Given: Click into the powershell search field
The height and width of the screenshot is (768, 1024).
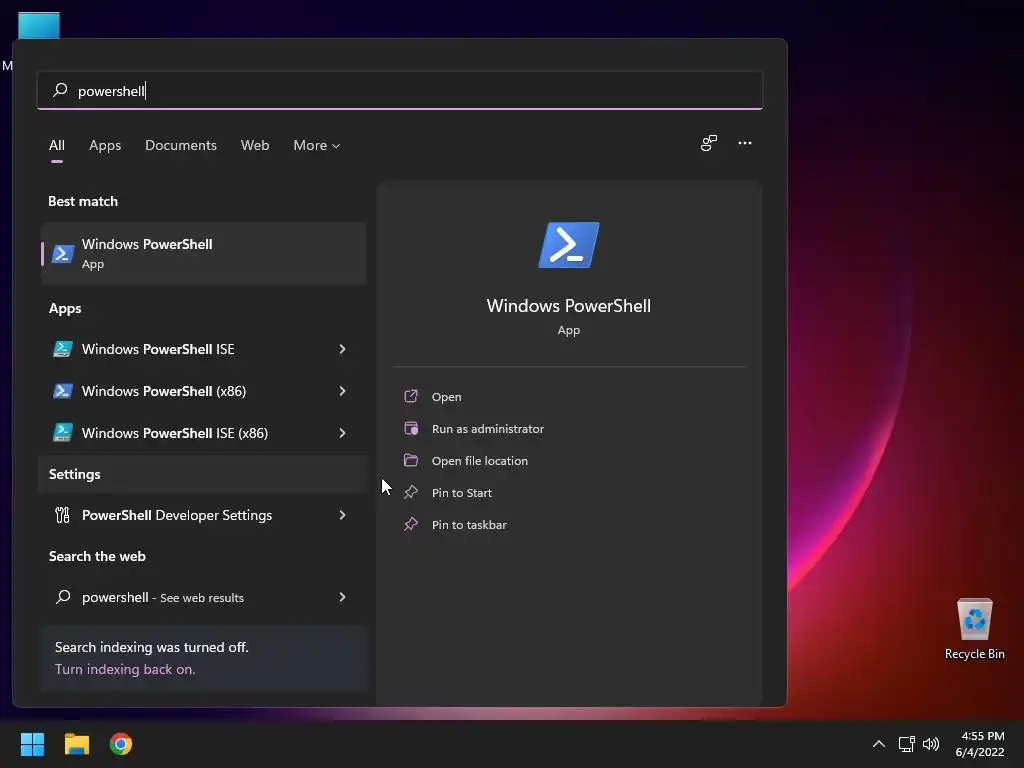Looking at the screenshot, I should 400,90.
